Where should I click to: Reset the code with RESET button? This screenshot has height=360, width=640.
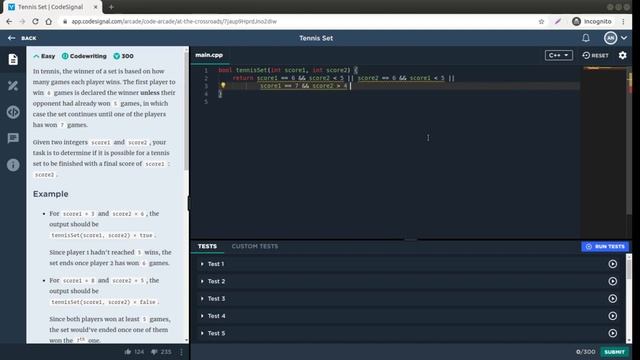pos(596,55)
